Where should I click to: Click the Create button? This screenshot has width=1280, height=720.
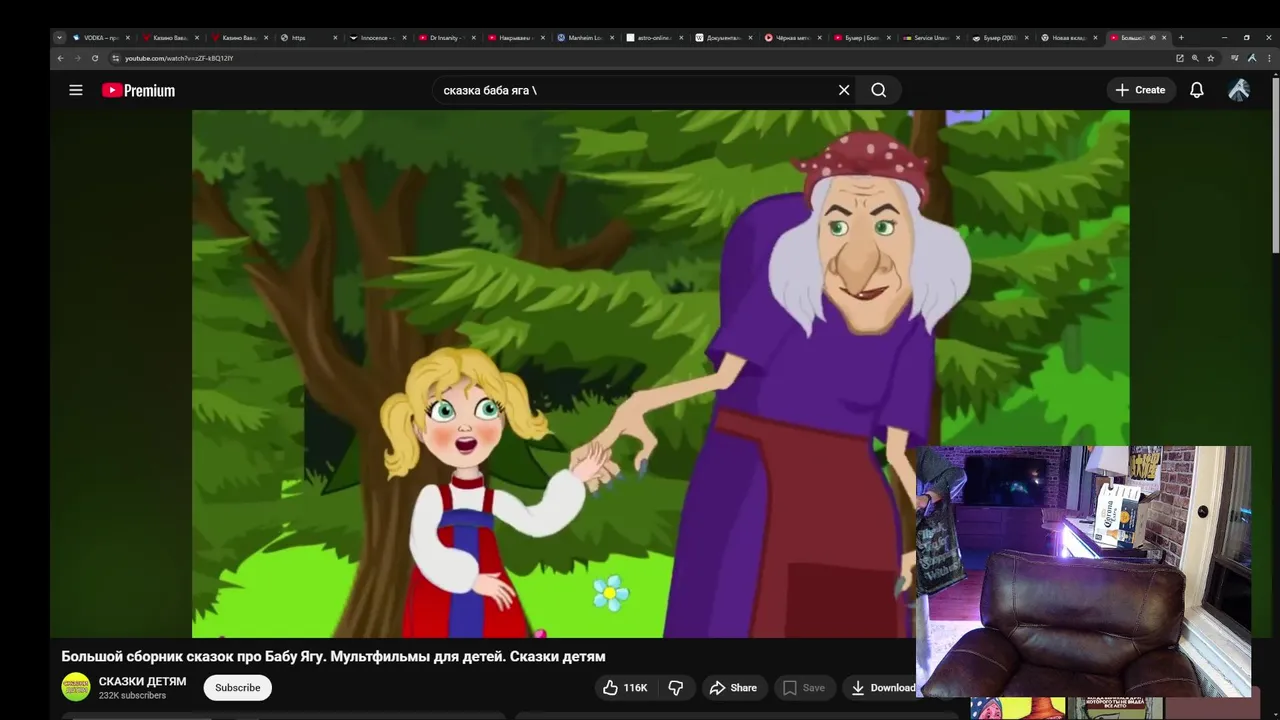click(x=1141, y=90)
